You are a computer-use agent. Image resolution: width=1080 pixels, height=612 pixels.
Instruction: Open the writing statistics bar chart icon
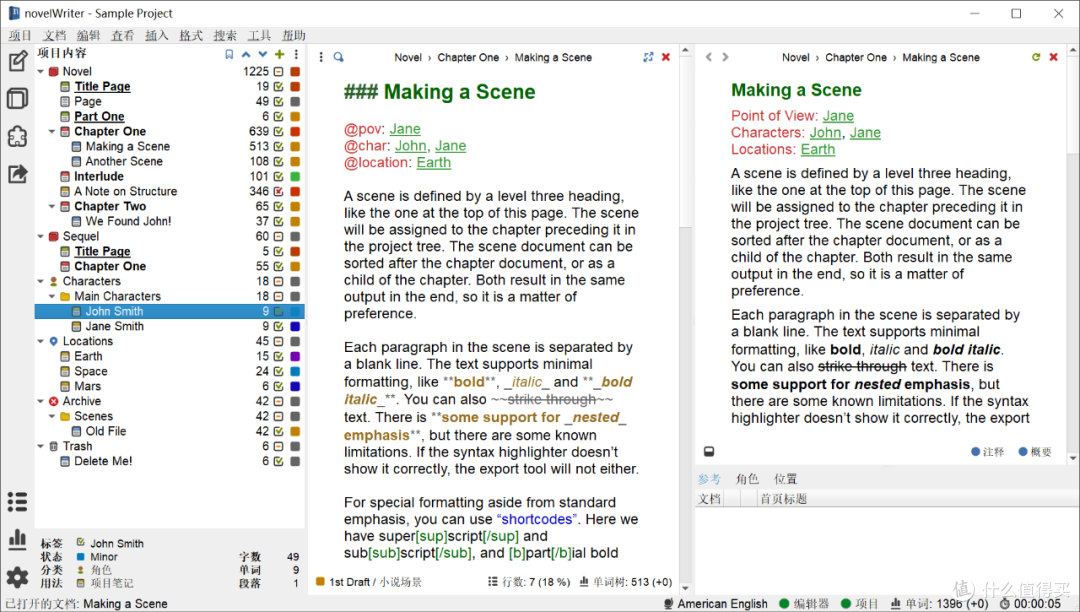point(17,539)
